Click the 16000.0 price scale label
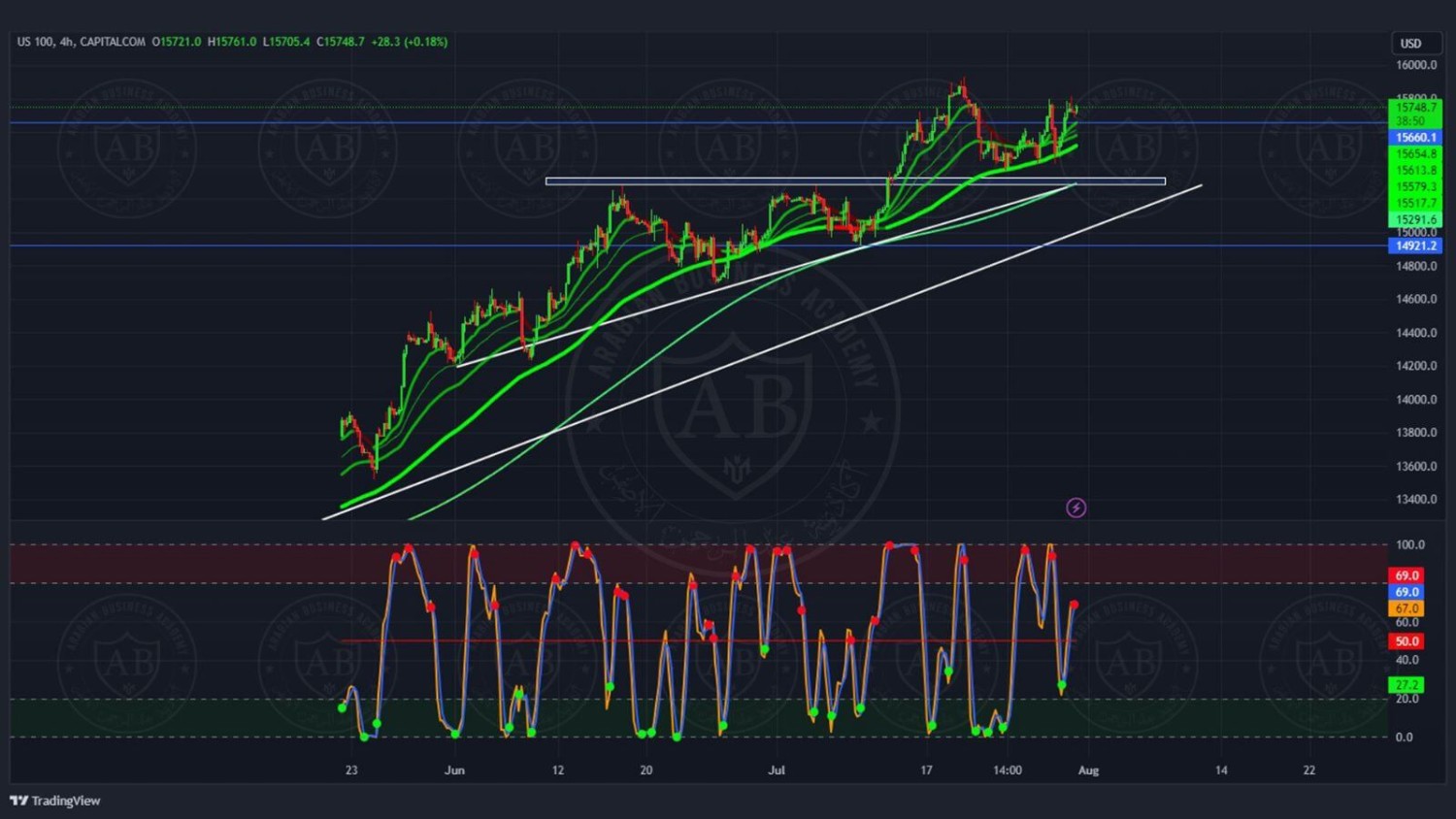The height and width of the screenshot is (819, 1456). [x=1415, y=65]
